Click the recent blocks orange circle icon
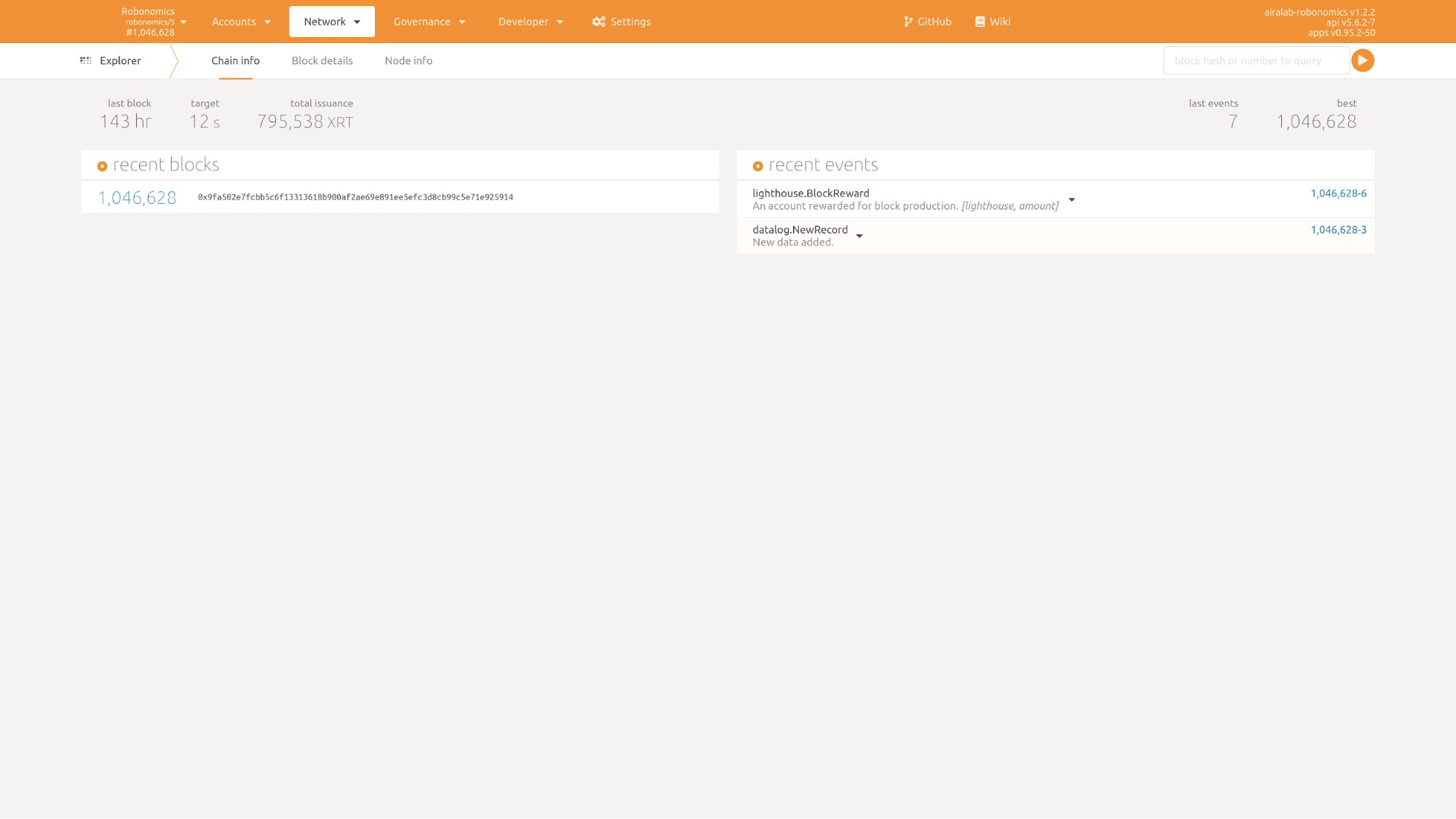The image size is (1456, 819). click(x=102, y=166)
